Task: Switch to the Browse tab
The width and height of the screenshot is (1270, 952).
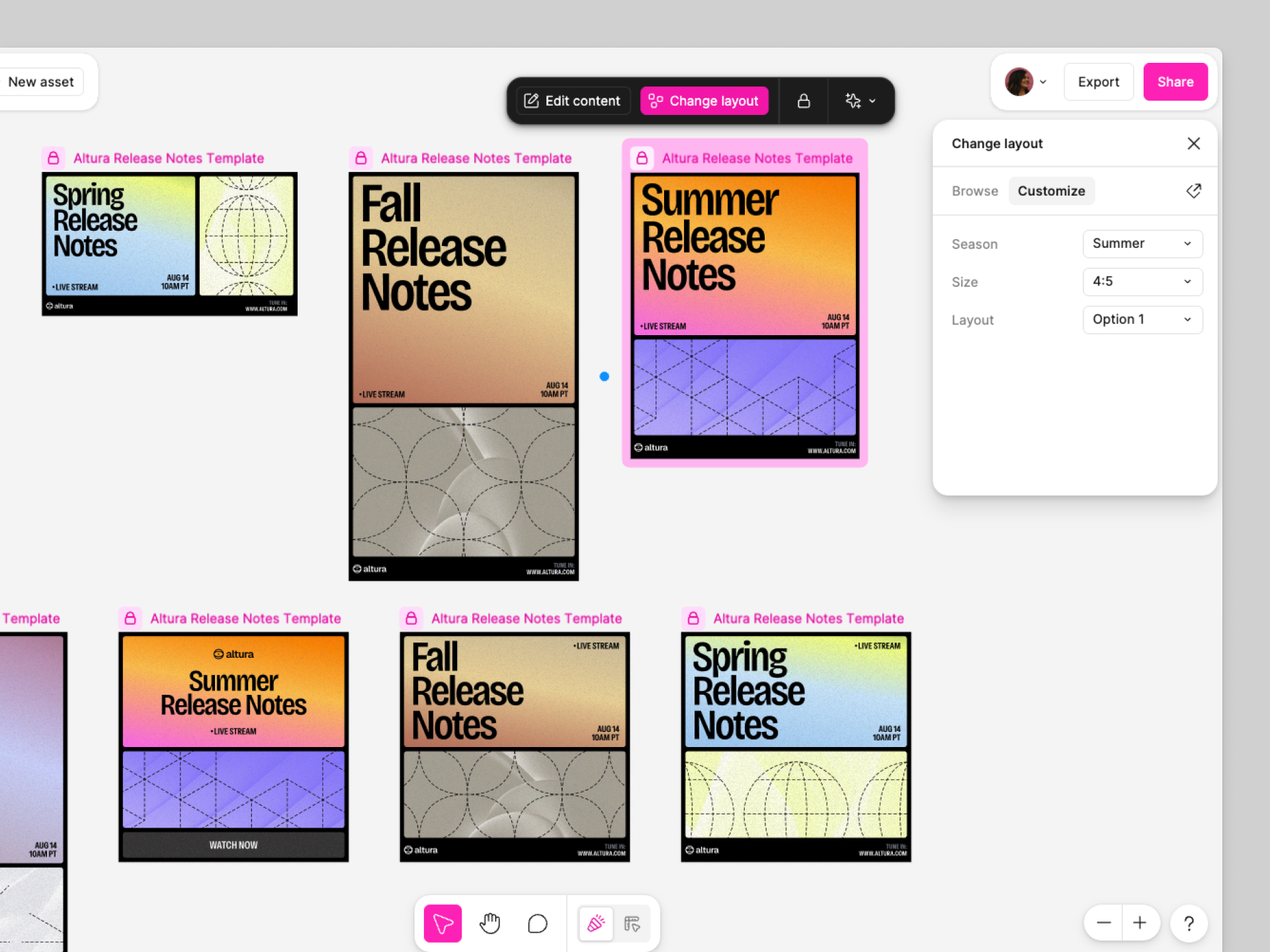Action: [974, 191]
